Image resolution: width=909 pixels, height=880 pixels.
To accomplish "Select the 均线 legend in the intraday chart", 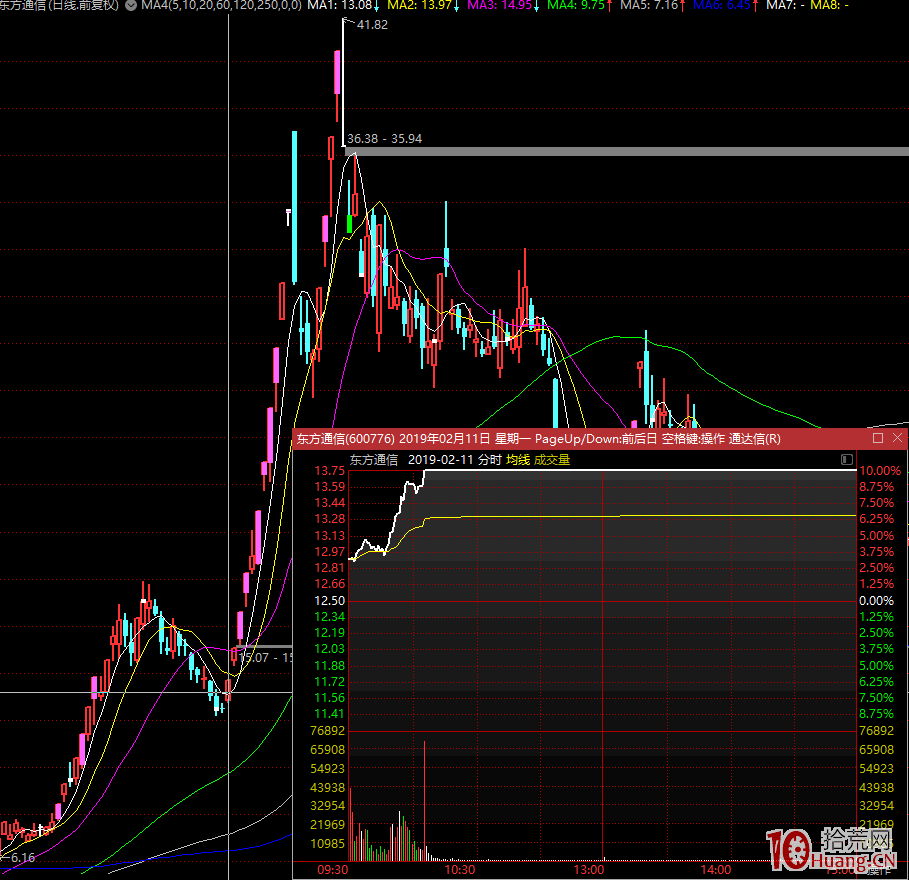I will (518, 460).
